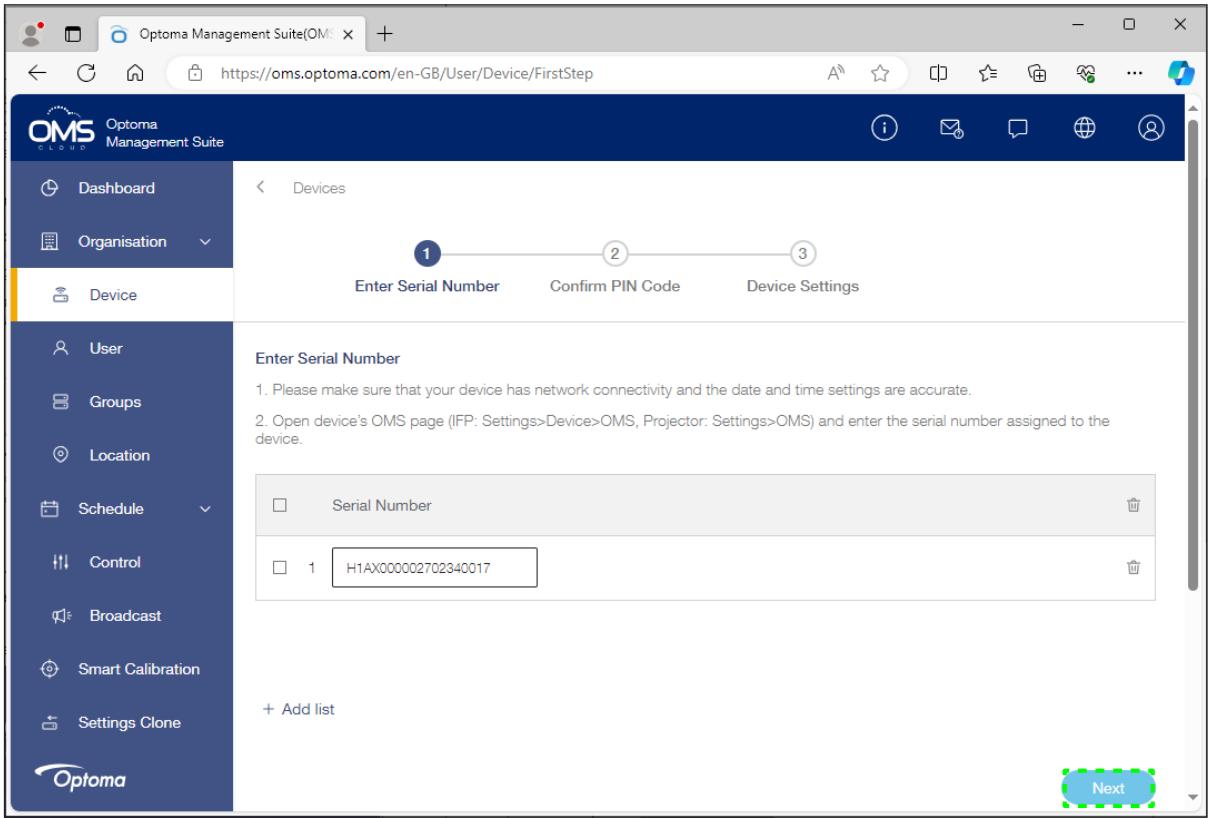Collapse the Organisation menu chevron
Screen dimensions: 1212x818
[x=205, y=241]
